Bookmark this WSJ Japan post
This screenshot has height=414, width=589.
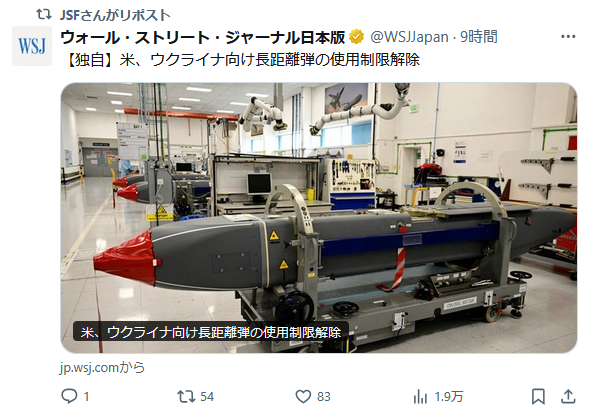click(538, 397)
